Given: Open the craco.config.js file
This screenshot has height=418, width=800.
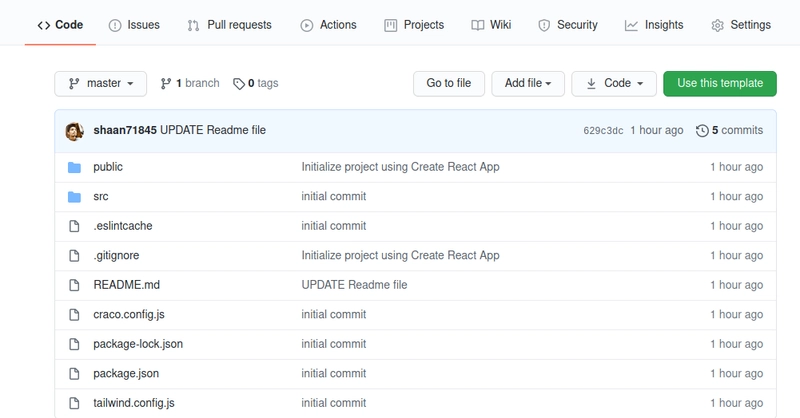Looking at the screenshot, I should click(129, 314).
